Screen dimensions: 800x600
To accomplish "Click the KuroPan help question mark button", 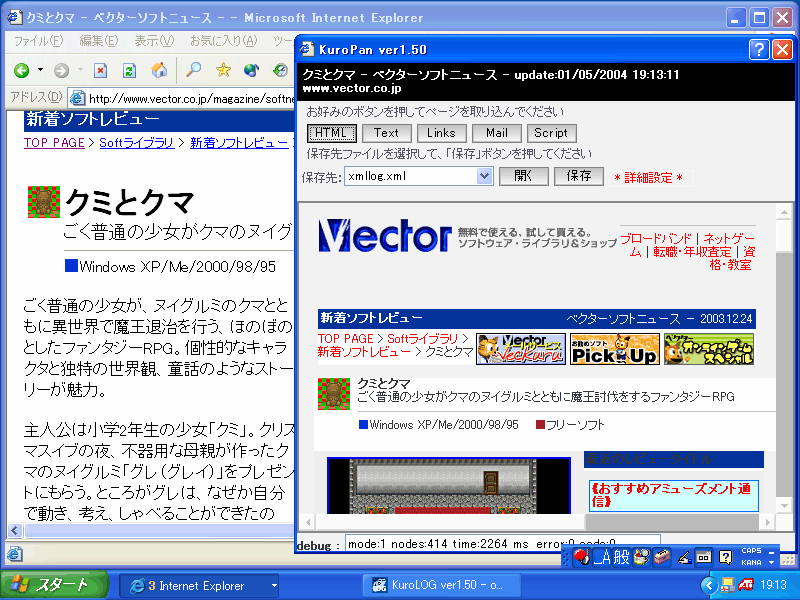I will click(759, 49).
